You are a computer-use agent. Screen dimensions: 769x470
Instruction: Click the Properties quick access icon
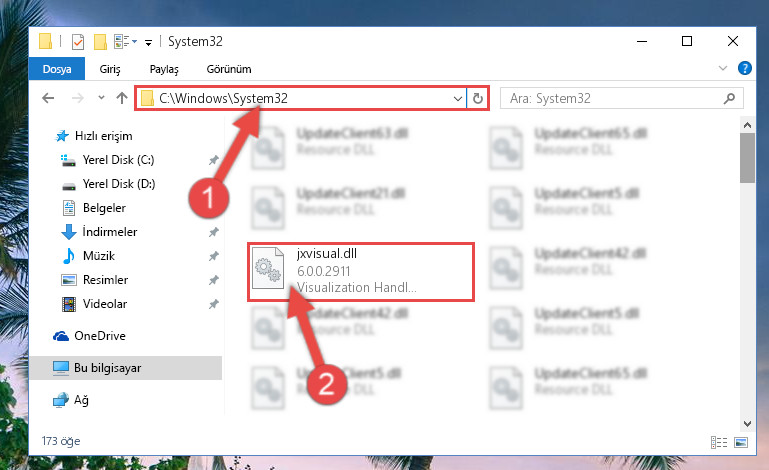[x=77, y=42]
